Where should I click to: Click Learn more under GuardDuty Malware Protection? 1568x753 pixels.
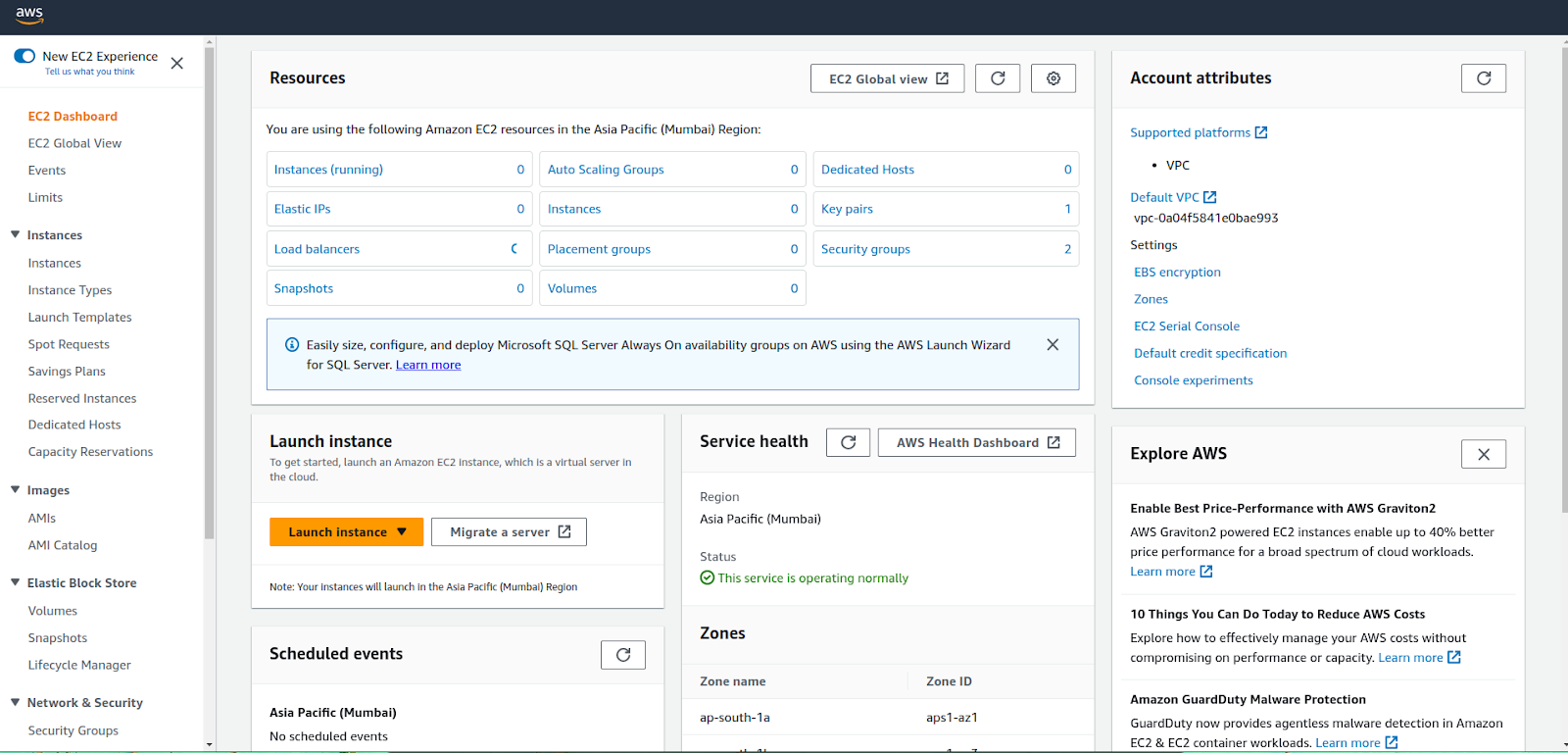click(1356, 743)
